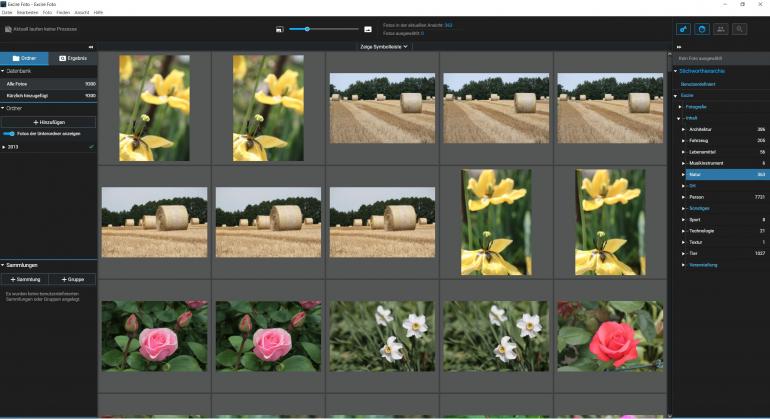Click the small thumbnail size icon
The width and height of the screenshot is (770, 419).
(x=278, y=30)
